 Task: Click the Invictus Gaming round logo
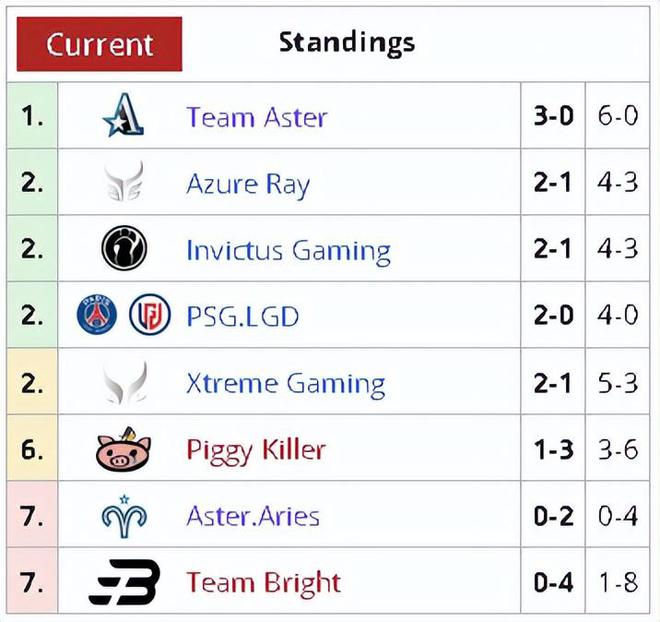click(124, 248)
